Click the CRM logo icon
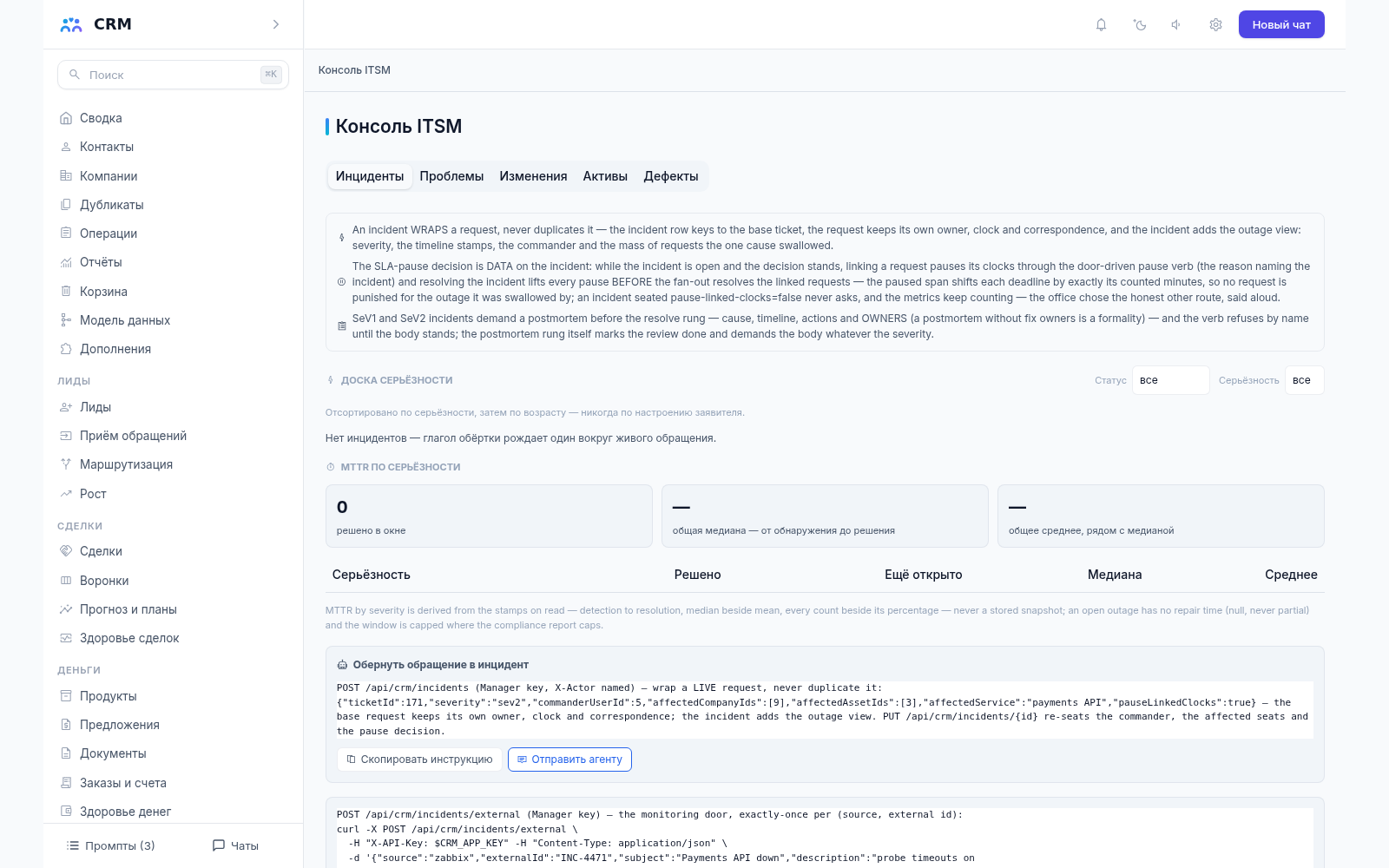This screenshot has width=1389, height=868. tap(71, 24)
